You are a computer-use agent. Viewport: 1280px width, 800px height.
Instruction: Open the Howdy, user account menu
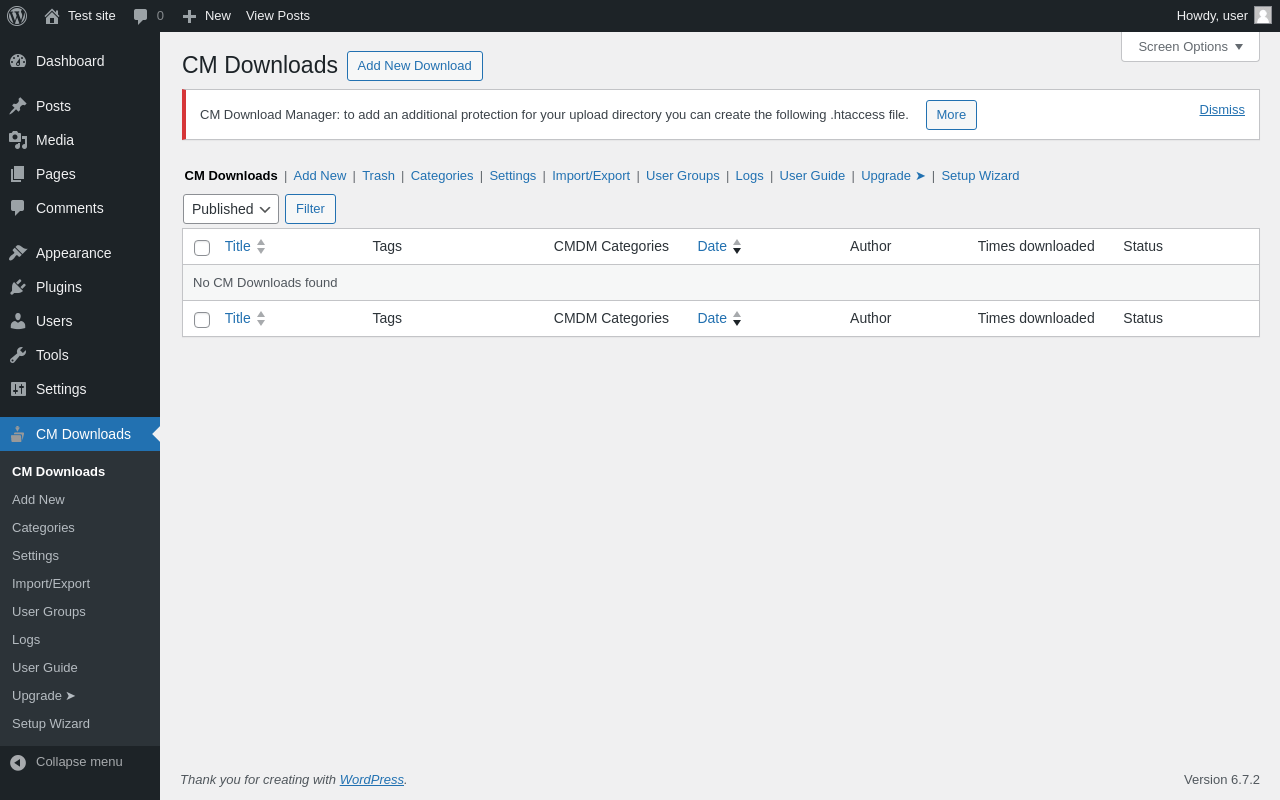point(1224,16)
